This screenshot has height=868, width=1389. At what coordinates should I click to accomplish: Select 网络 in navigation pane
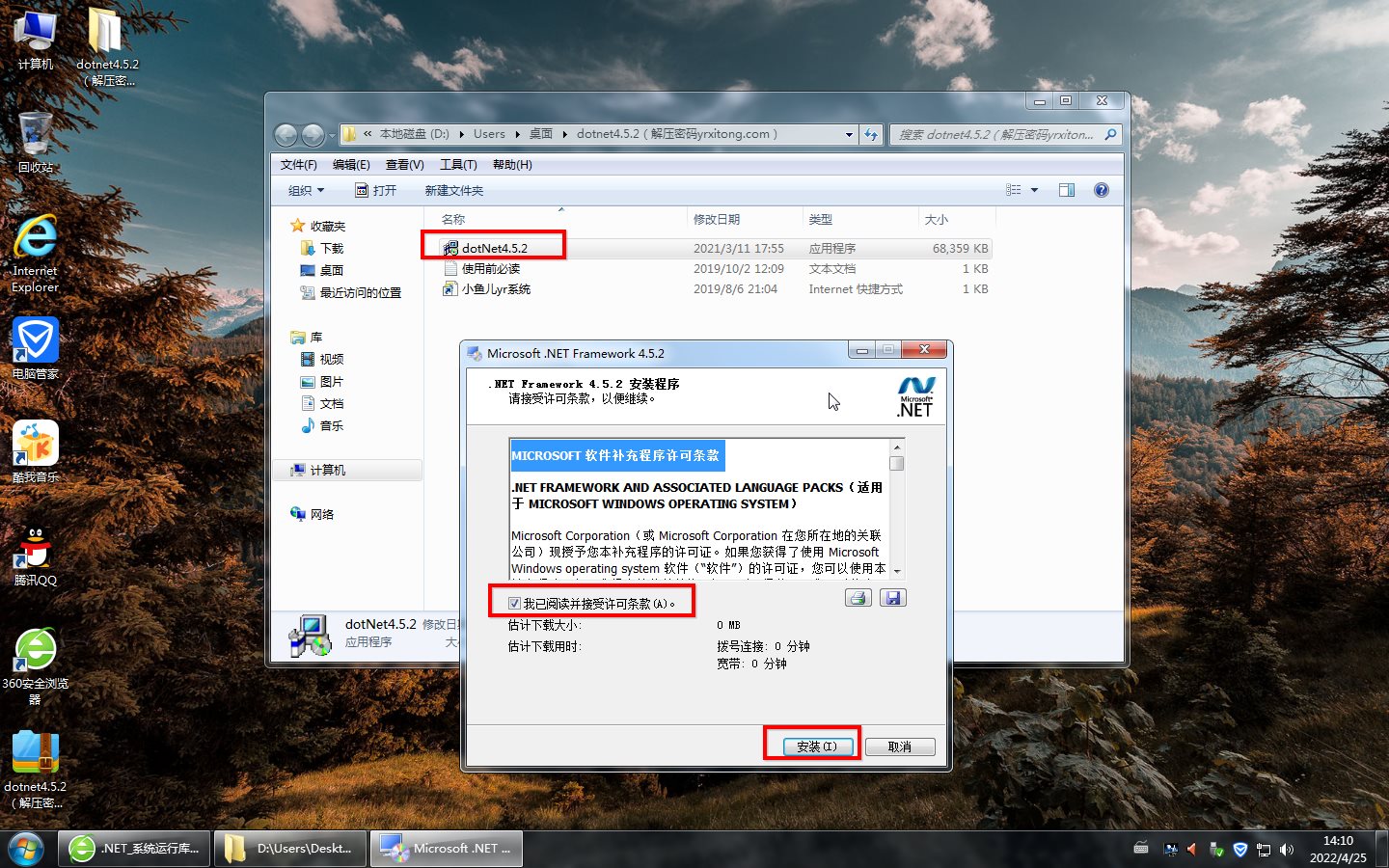point(313,515)
